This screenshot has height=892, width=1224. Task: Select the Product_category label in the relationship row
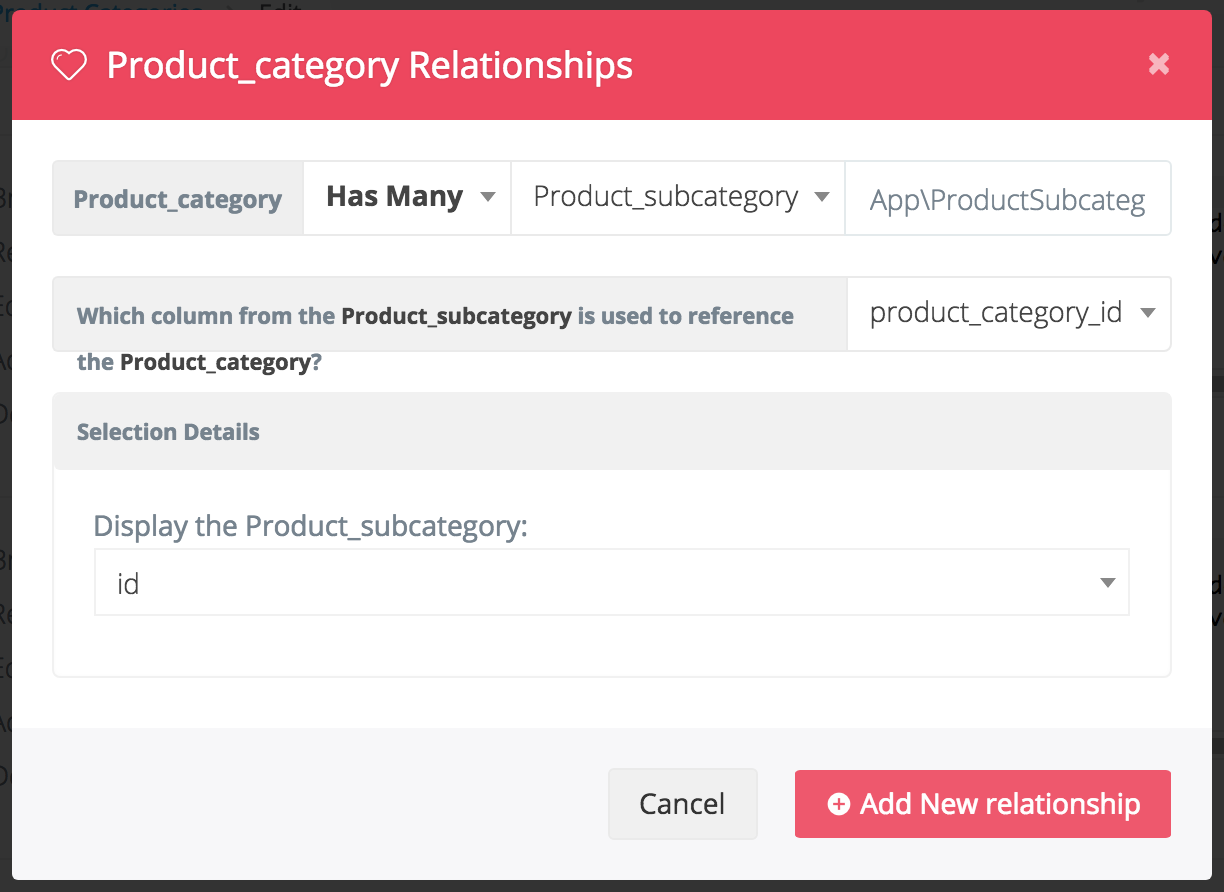176,198
